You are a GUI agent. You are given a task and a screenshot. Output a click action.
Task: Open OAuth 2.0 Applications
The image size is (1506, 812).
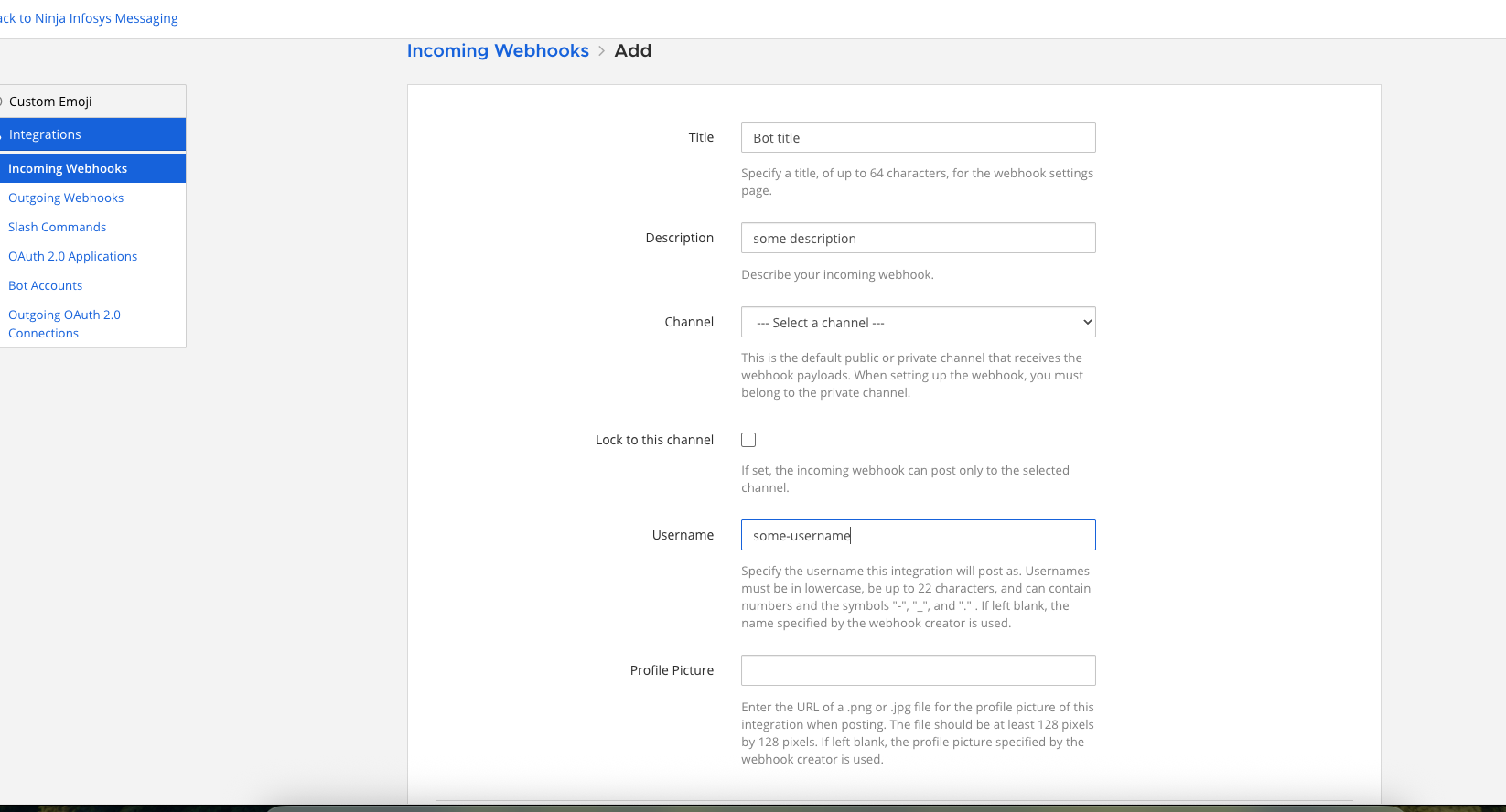tap(72, 256)
